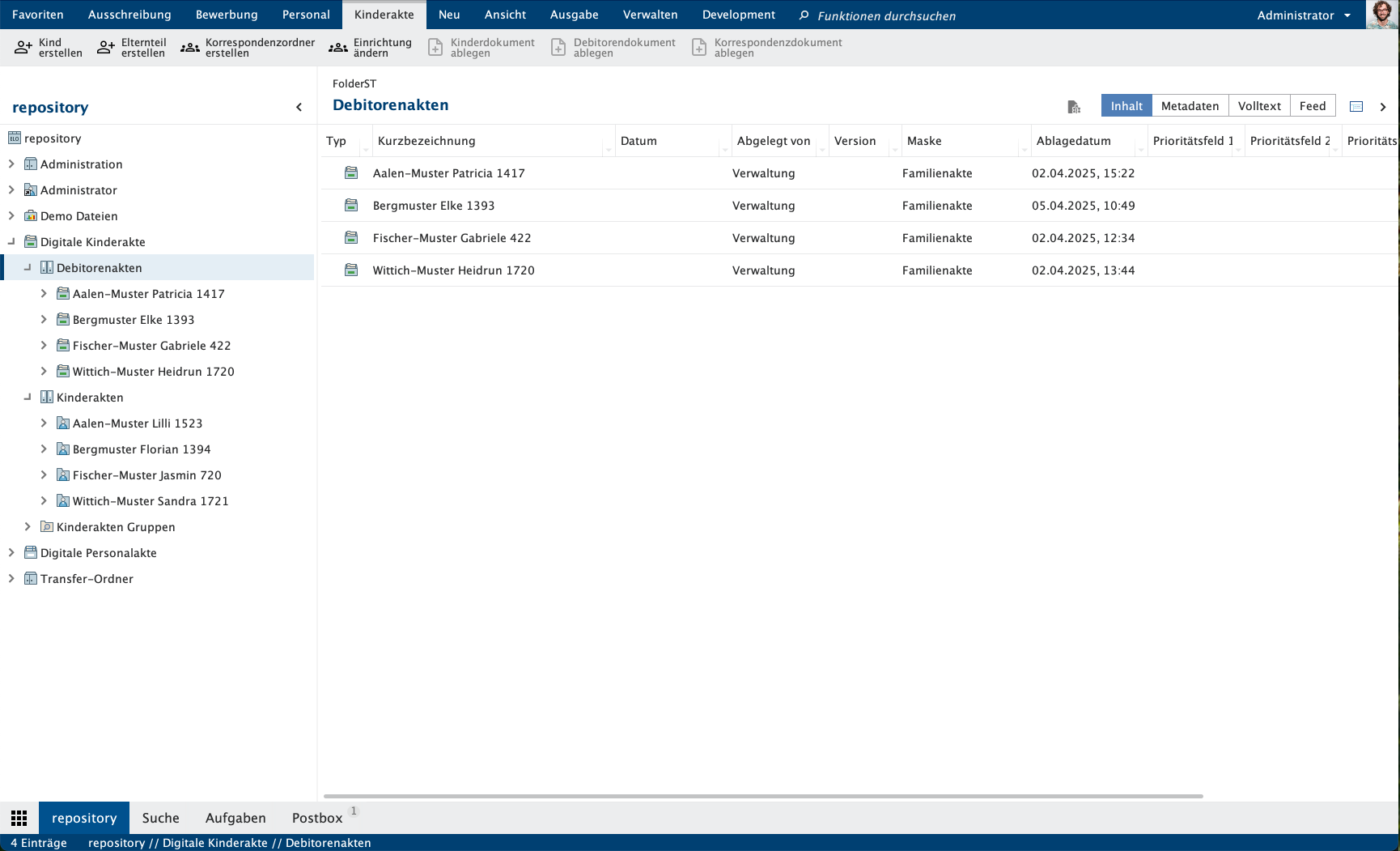The image size is (1400, 851).
Task: Expand the Kinderakten Gruppen tree node
Action: click(28, 527)
